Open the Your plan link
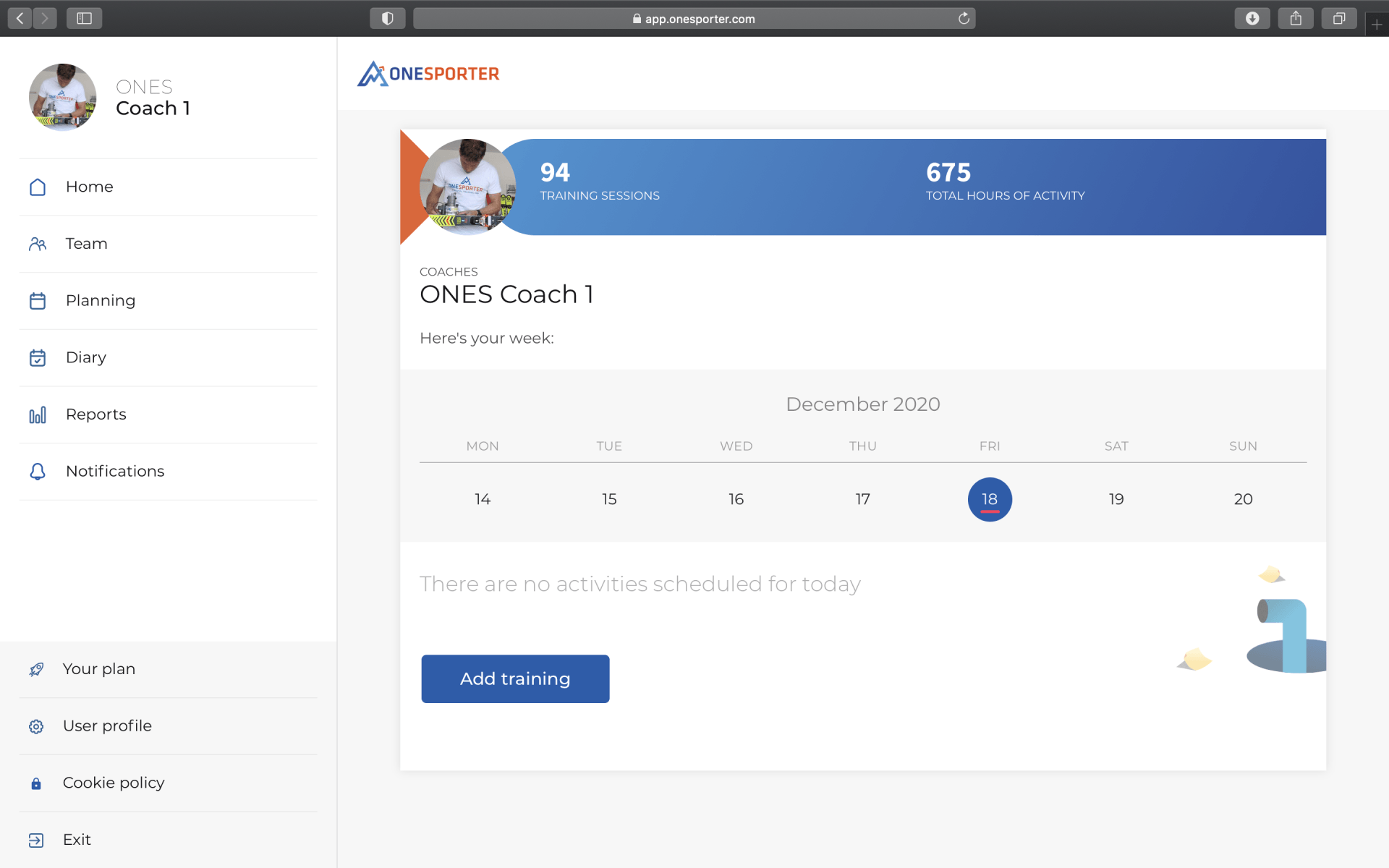The height and width of the screenshot is (868, 1389). pyautogui.click(x=168, y=669)
